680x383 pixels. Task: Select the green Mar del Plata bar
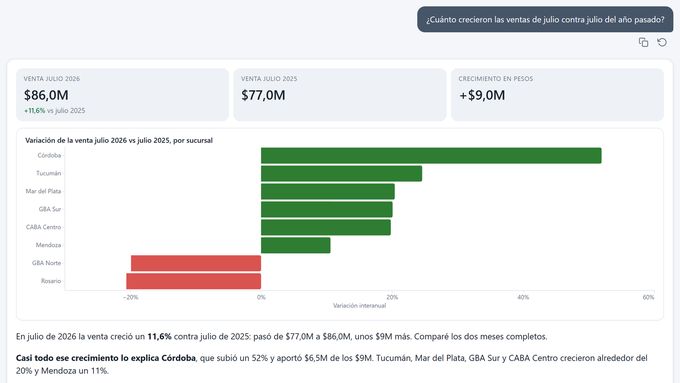click(328, 191)
